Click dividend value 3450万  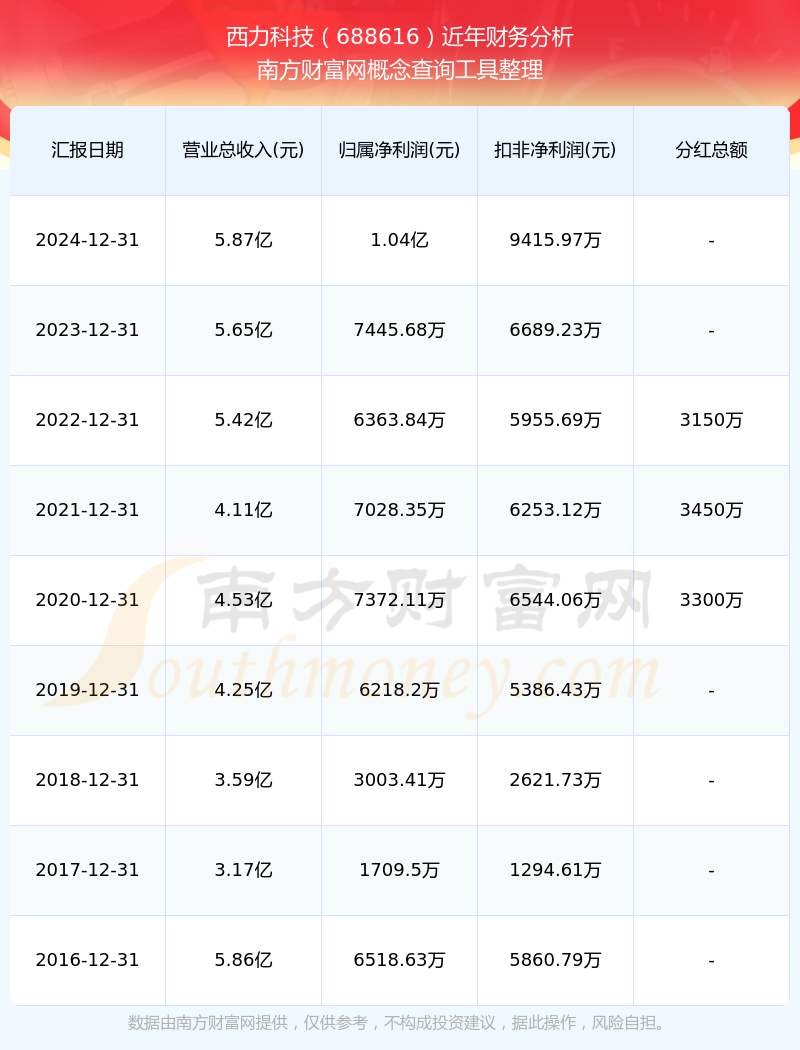(x=712, y=510)
